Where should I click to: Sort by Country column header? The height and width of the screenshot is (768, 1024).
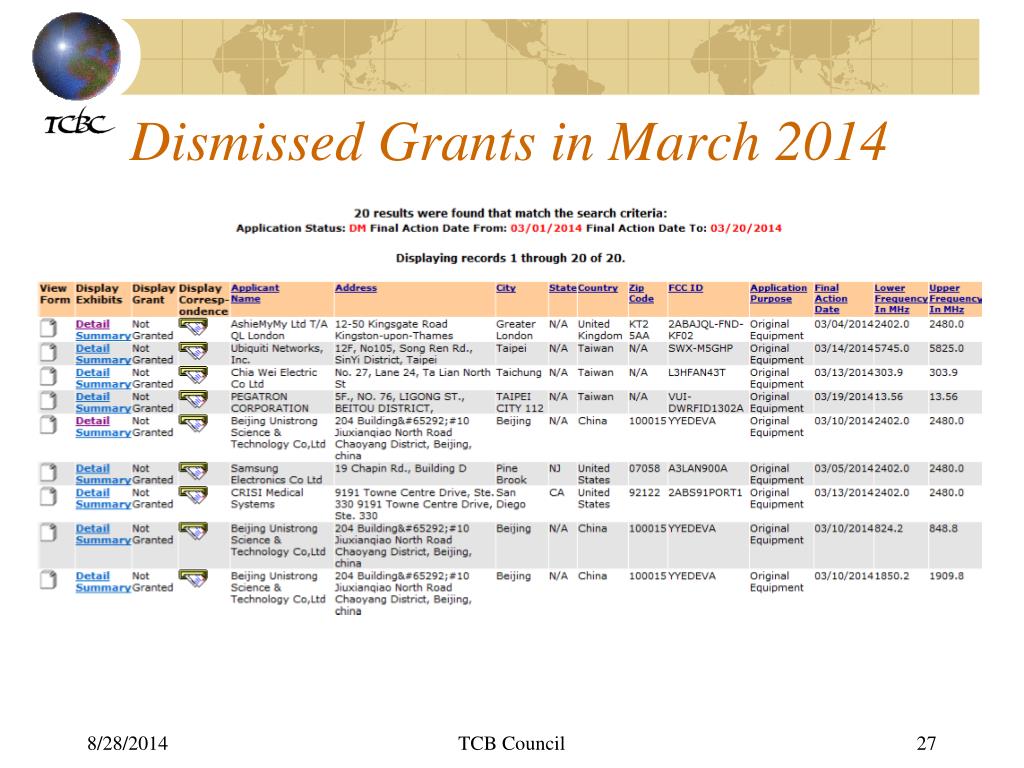click(x=598, y=288)
